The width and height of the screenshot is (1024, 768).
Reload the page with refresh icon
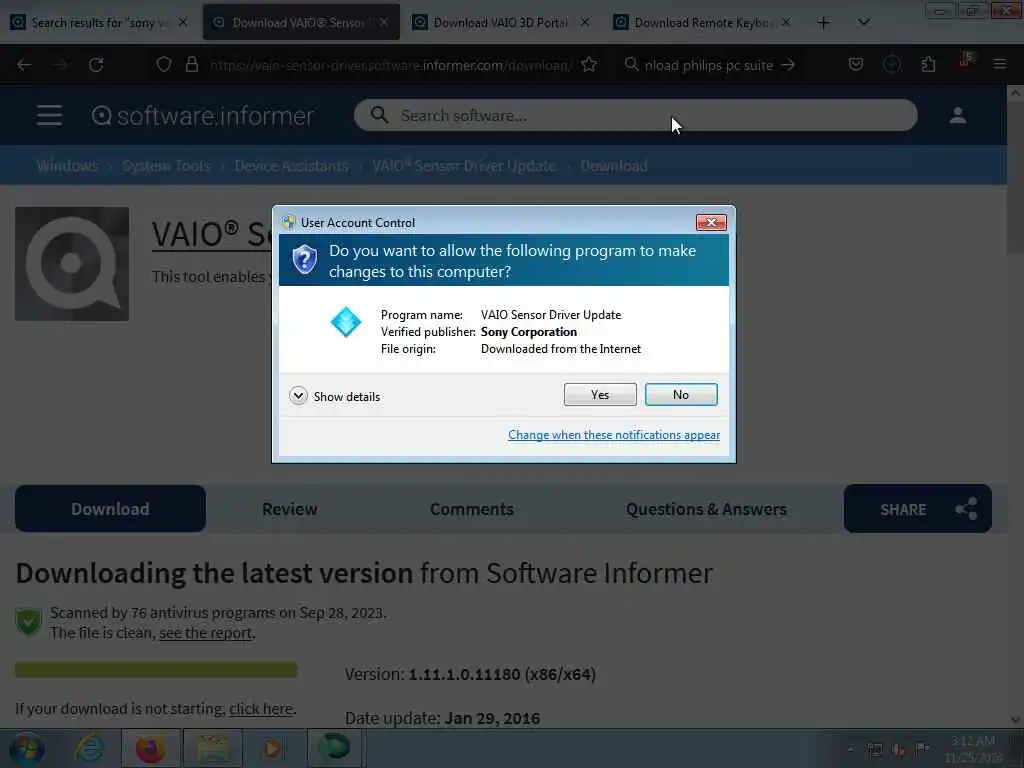pyautogui.click(x=96, y=65)
